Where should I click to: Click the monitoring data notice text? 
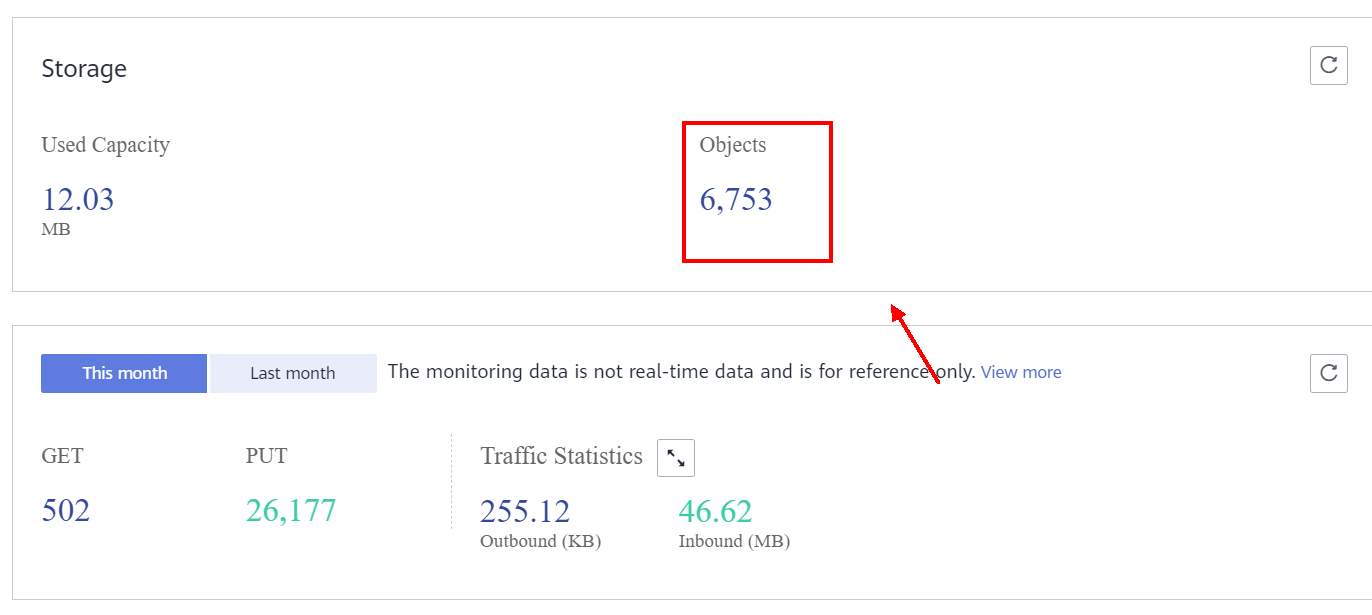click(680, 372)
